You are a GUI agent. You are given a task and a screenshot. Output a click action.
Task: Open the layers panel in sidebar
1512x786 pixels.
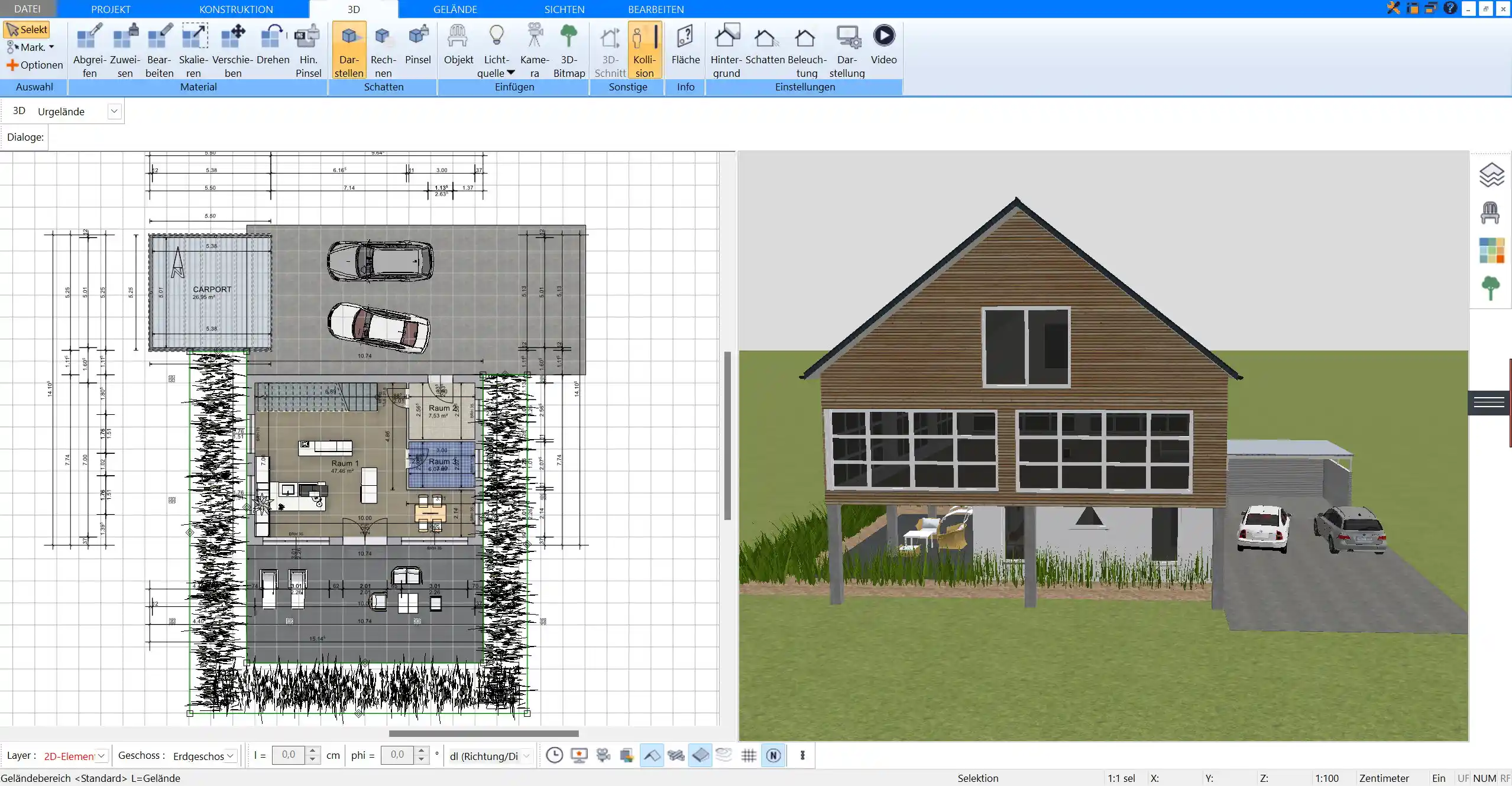pos(1491,175)
